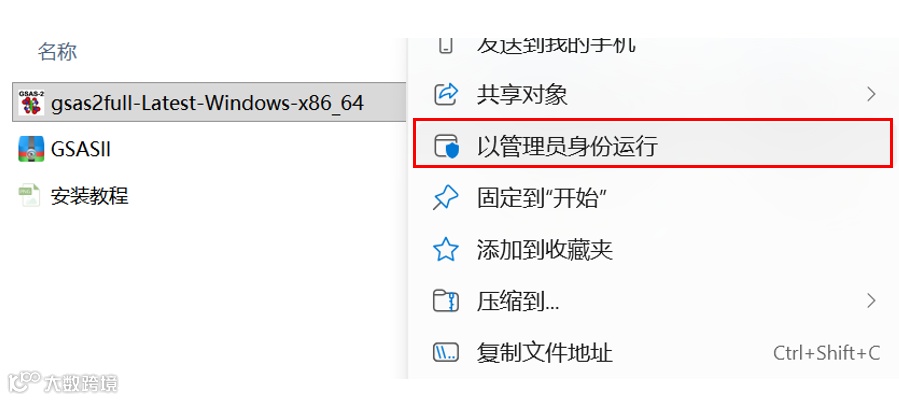The height and width of the screenshot is (400, 899).
Task: Click the pin icon in context menu
Action: click(x=445, y=198)
